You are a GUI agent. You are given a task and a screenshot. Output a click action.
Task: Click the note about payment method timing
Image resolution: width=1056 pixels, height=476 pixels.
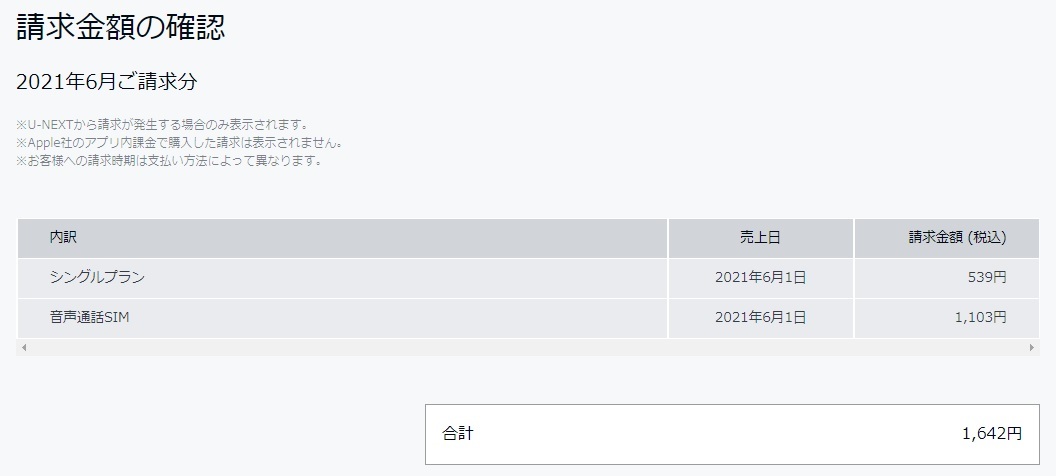point(168,160)
